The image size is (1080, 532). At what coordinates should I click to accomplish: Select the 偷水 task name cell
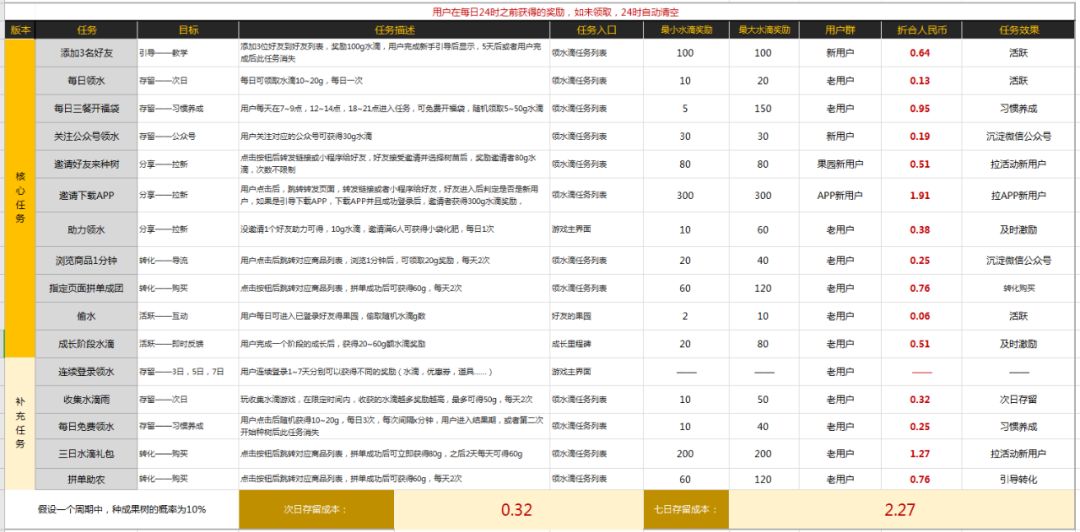[x=87, y=316]
